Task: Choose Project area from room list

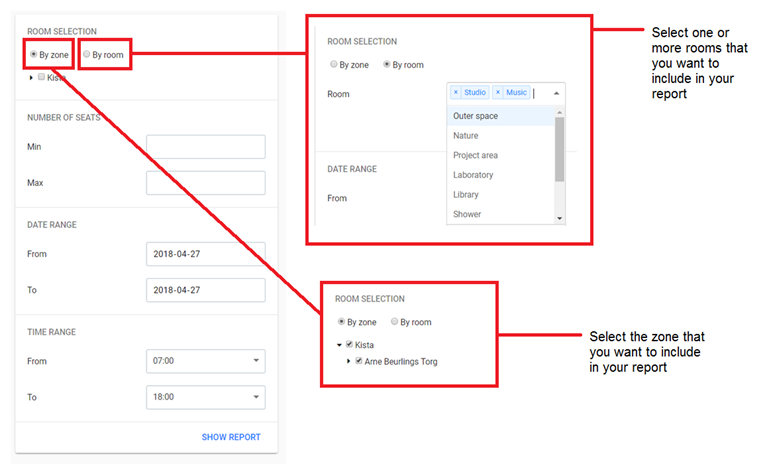Action: point(500,155)
